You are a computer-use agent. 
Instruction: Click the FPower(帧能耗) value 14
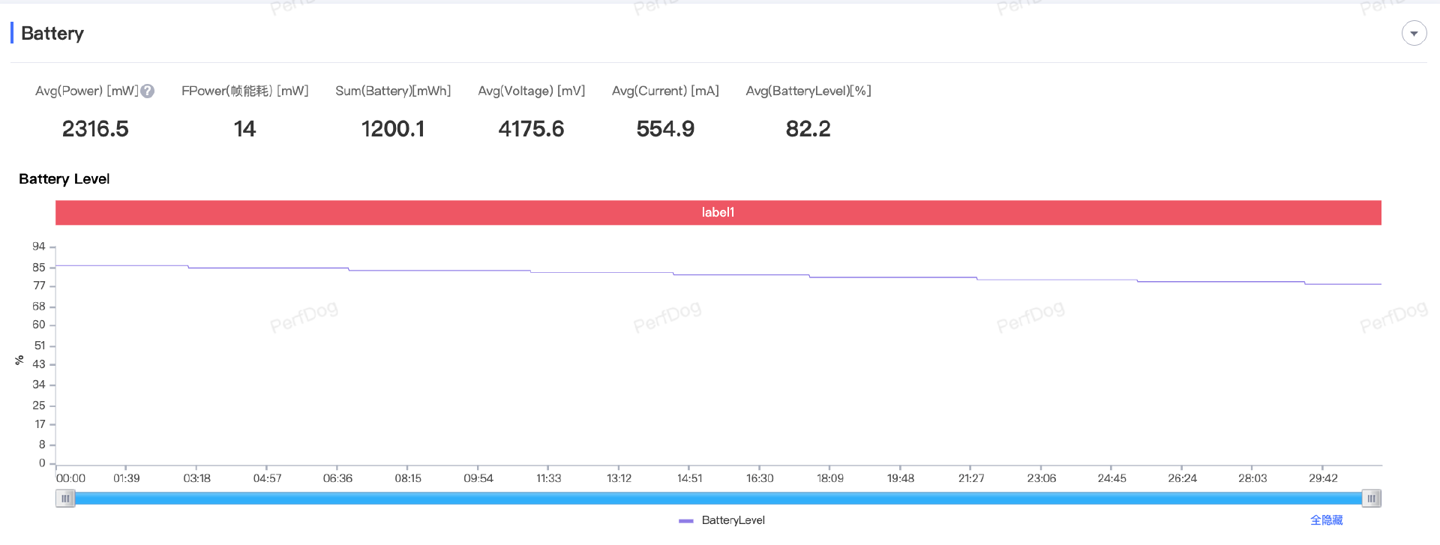(x=245, y=129)
